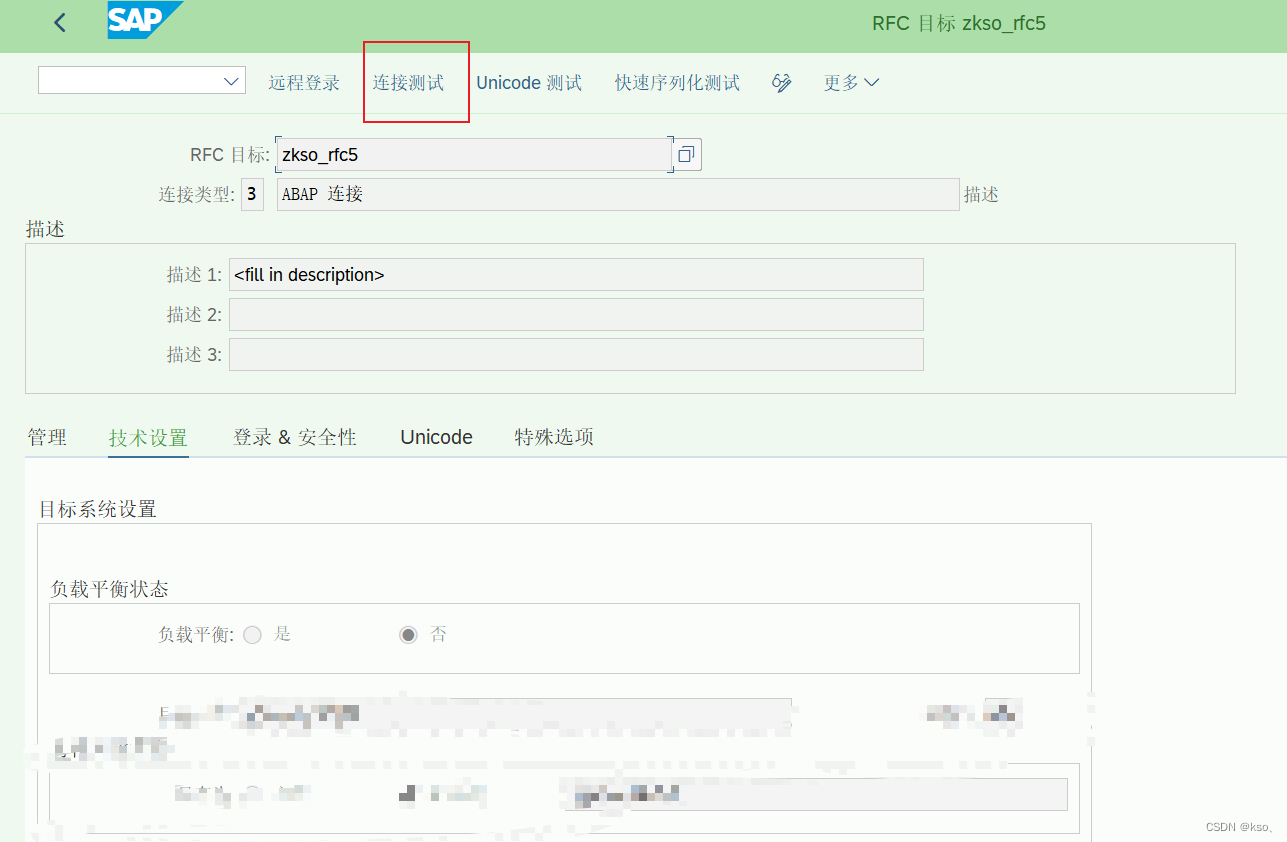Go back using the left arrow icon
Viewport: 1287px width, 842px height.
pos(60,22)
